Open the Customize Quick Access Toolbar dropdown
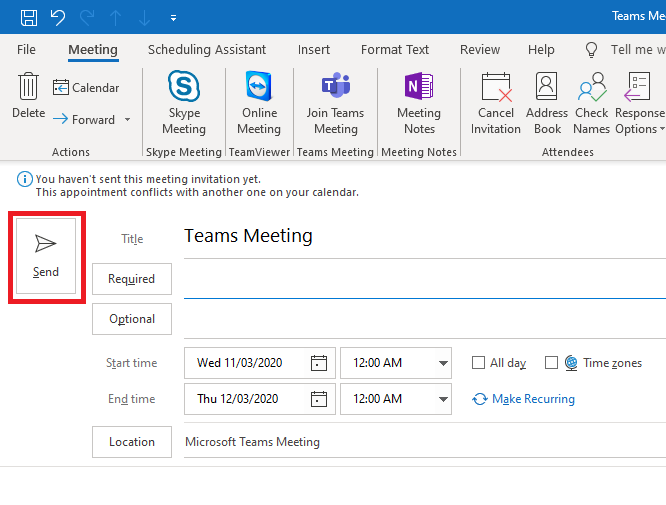This screenshot has height=505, width=666. [x=173, y=18]
